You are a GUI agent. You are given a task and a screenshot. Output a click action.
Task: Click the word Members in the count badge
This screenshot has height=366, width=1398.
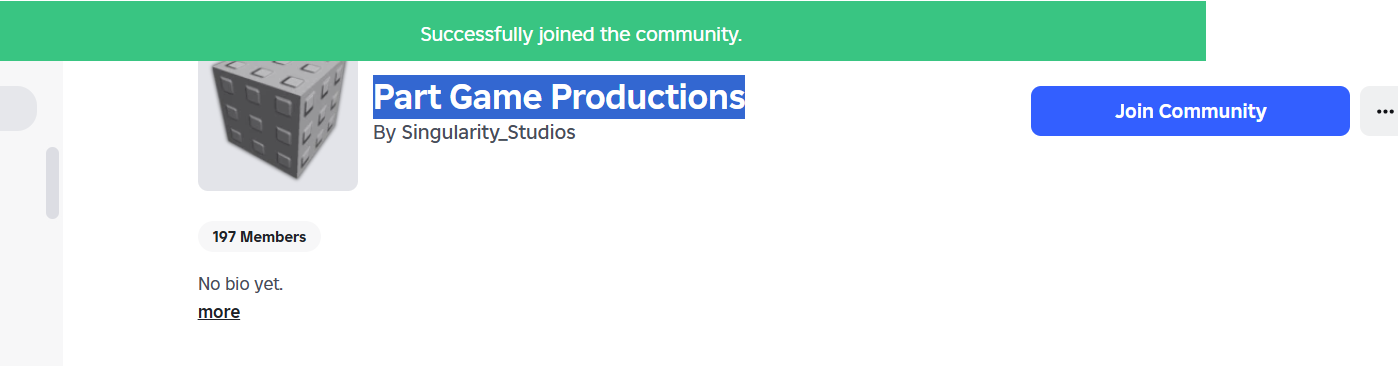pos(273,237)
